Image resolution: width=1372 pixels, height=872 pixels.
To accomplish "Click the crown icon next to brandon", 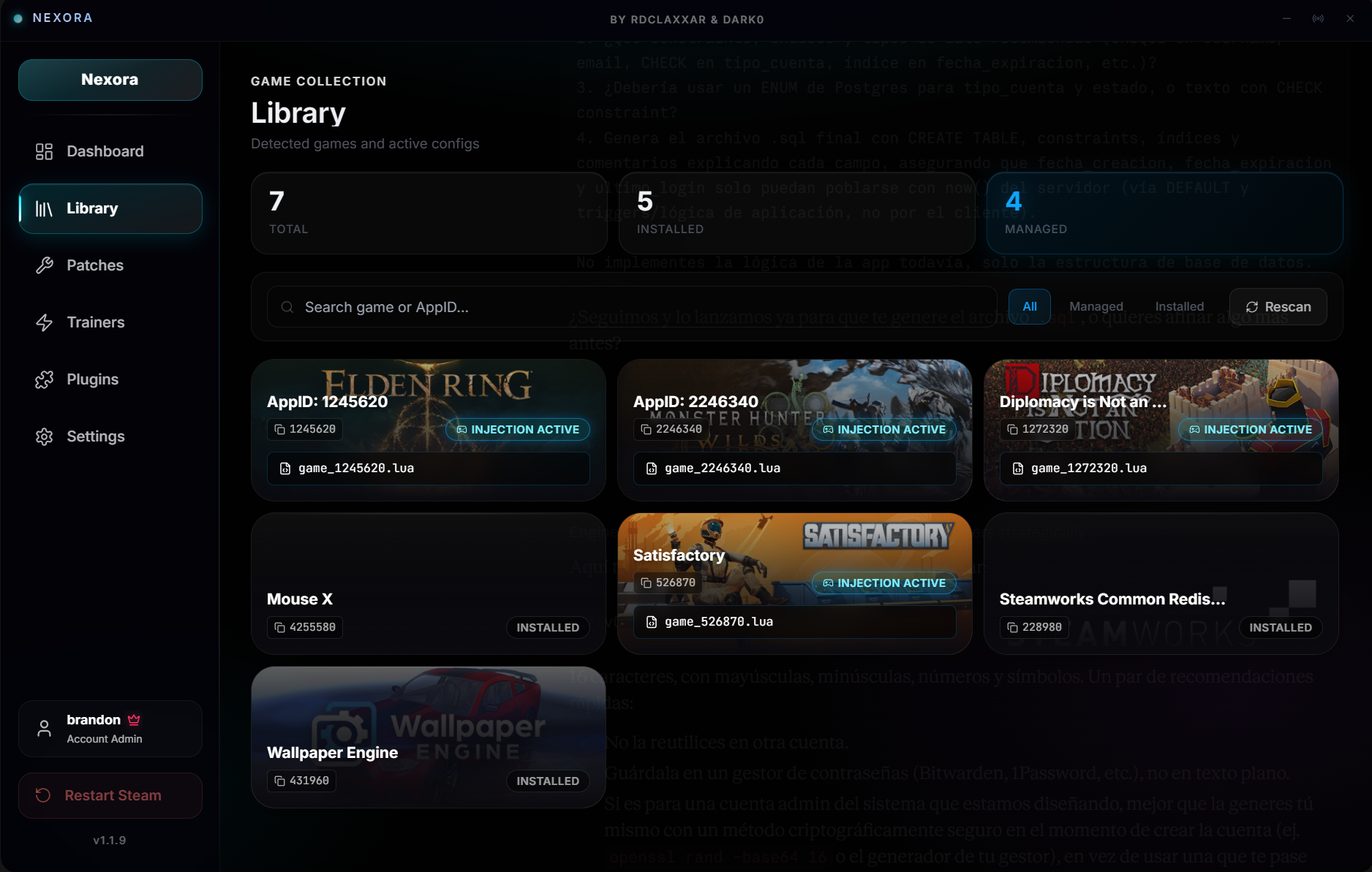I will pyautogui.click(x=134, y=720).
